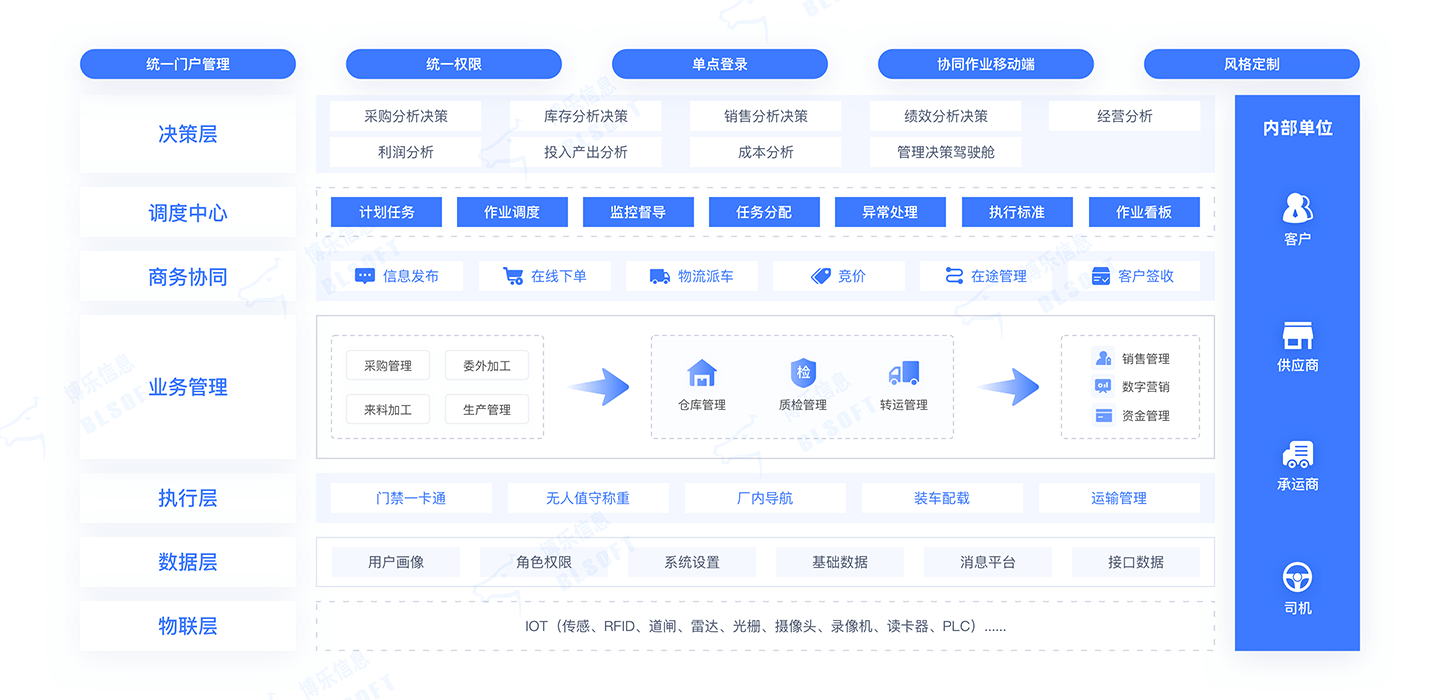Select the 司机 steering wheel icon
Image resolution: width=1440 pixels, height=700 pixels.
tap(1297, 577)
